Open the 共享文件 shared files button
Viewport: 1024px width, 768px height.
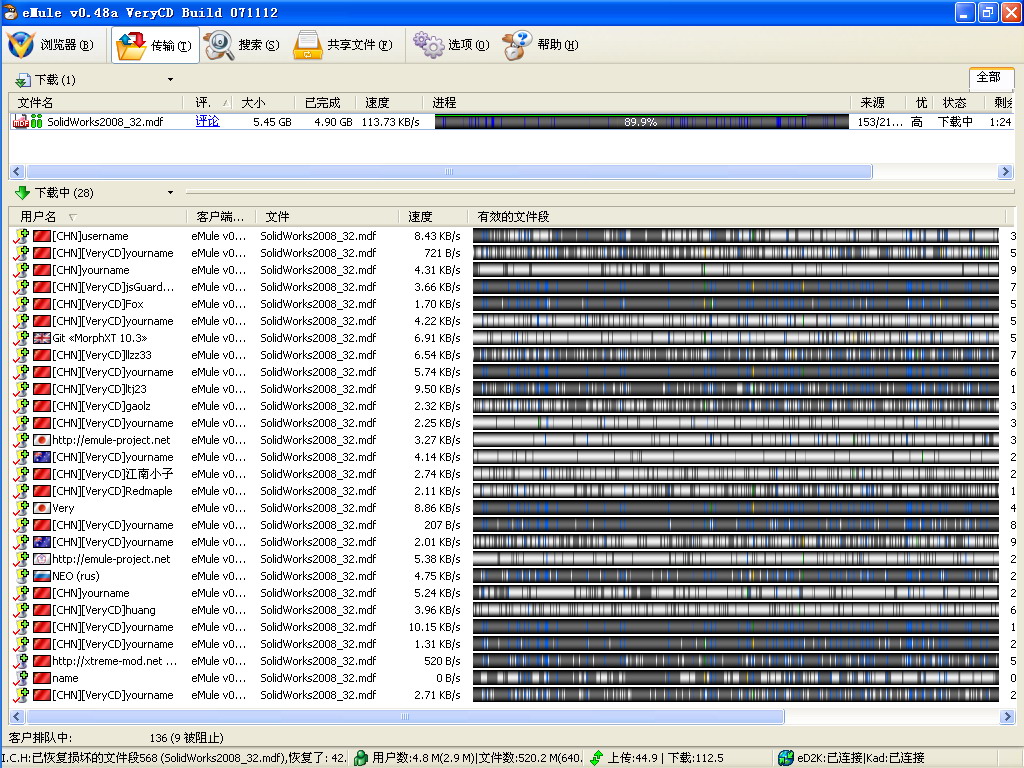(x=343, y=45)
